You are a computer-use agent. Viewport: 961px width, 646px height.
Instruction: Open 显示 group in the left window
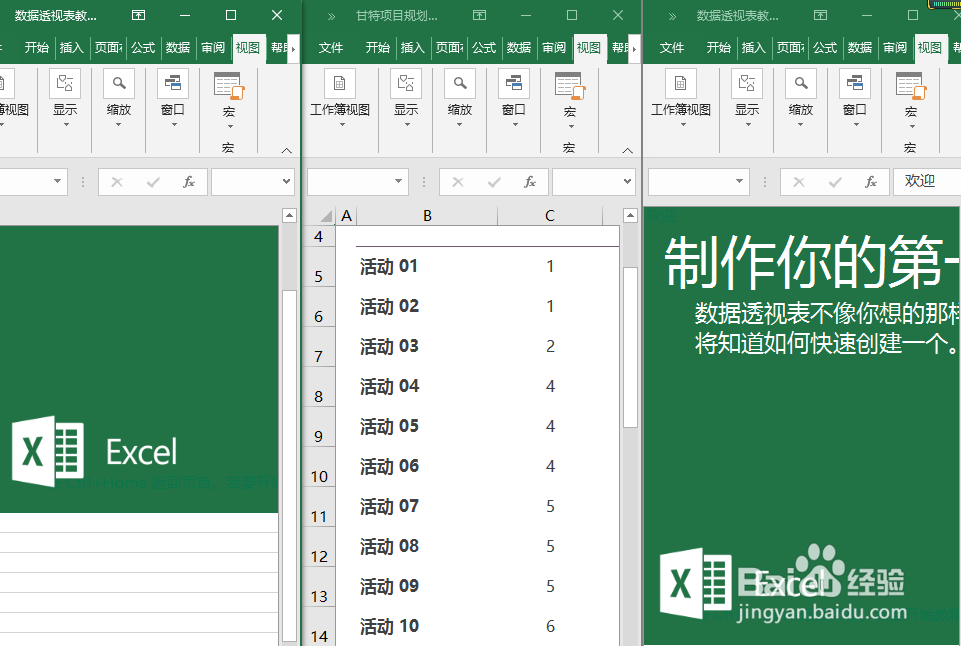point(65,99)
